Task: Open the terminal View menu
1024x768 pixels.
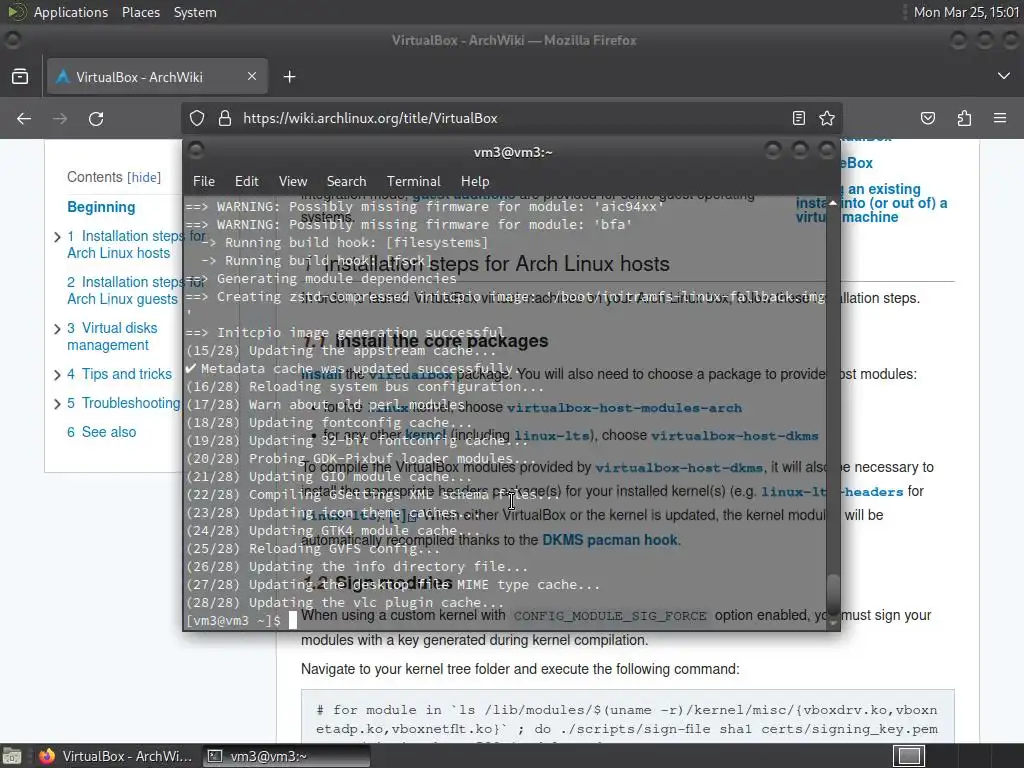Action: point(293,181)
